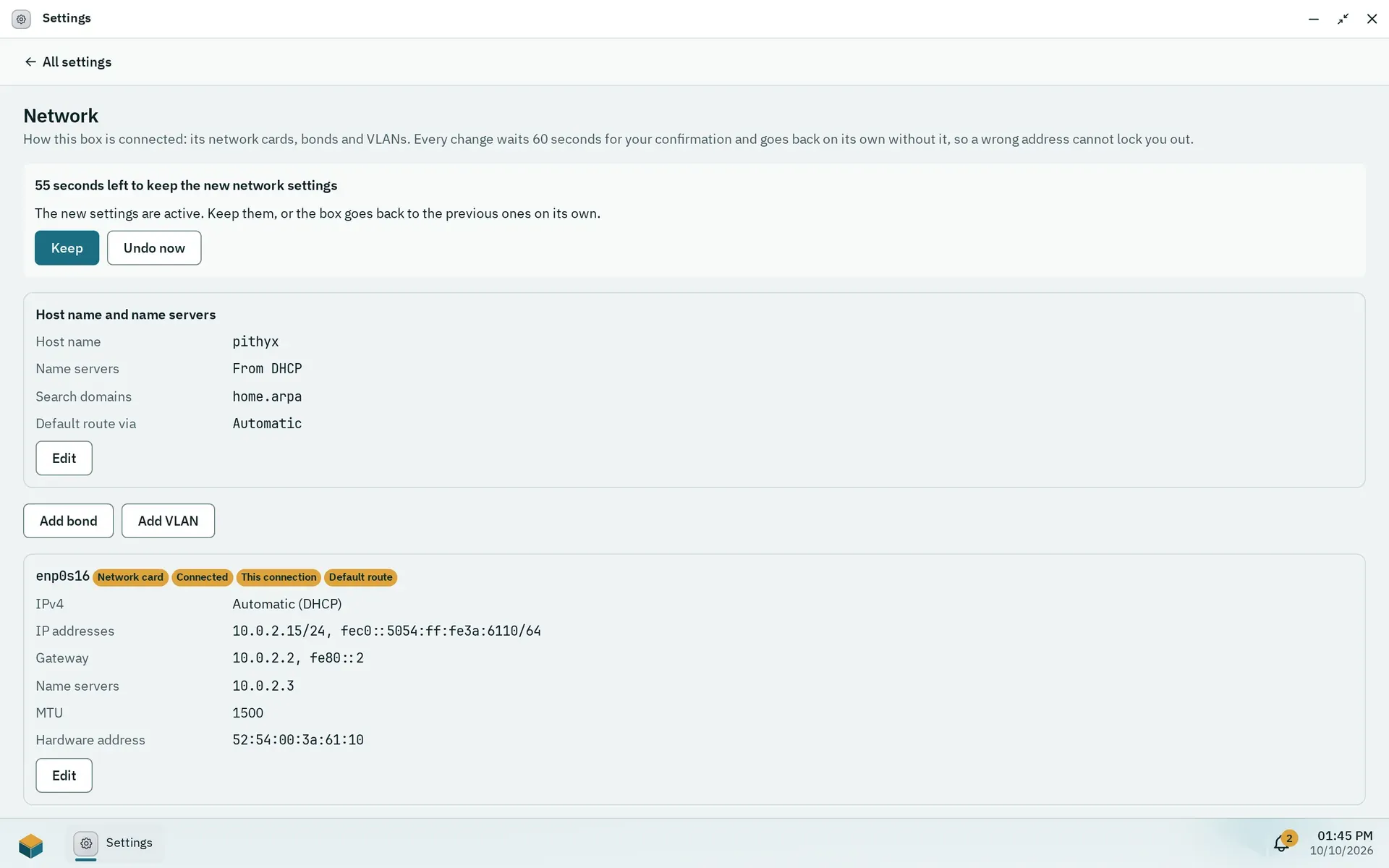Select host name value pithyx

(255, 341)
